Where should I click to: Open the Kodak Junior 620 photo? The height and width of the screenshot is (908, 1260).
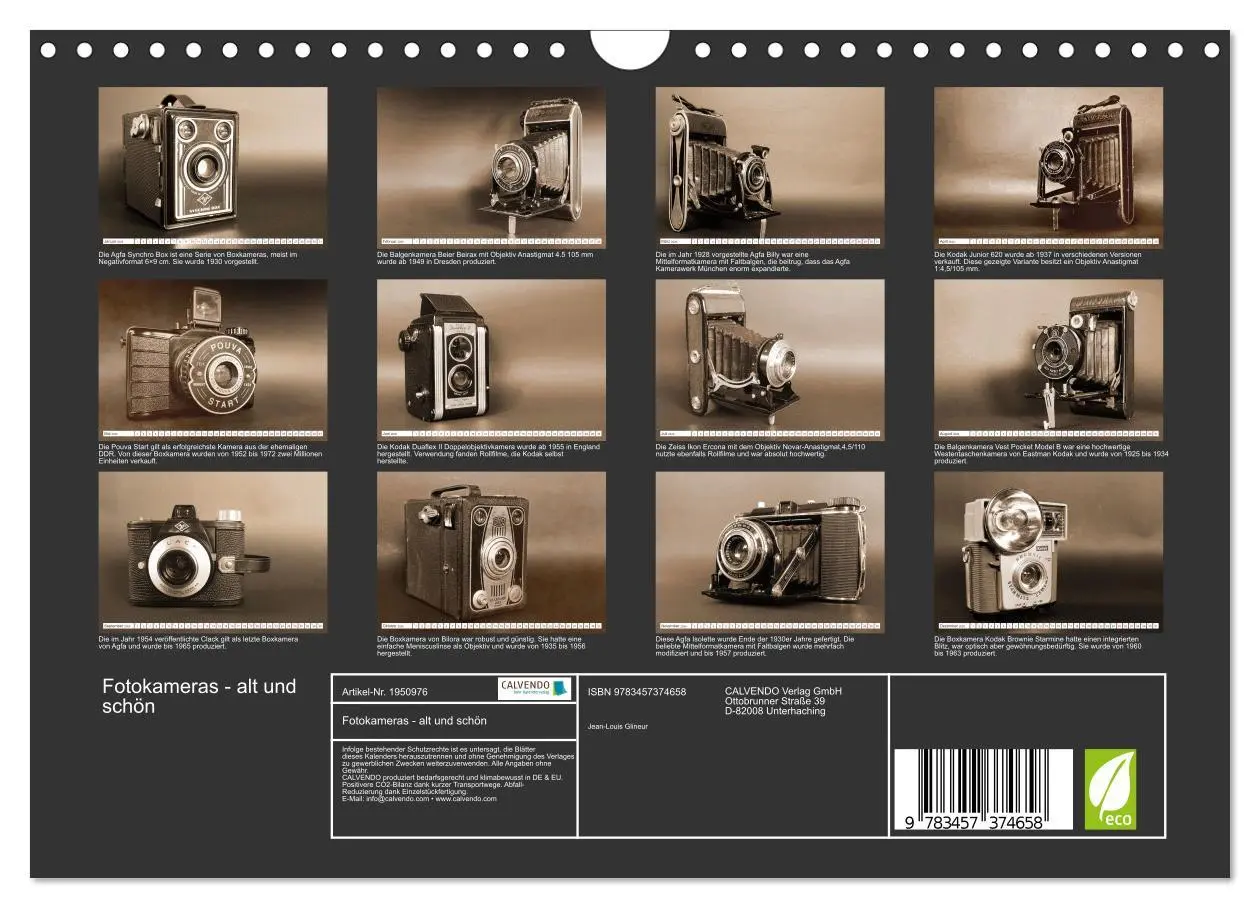tap(1048, 167)
